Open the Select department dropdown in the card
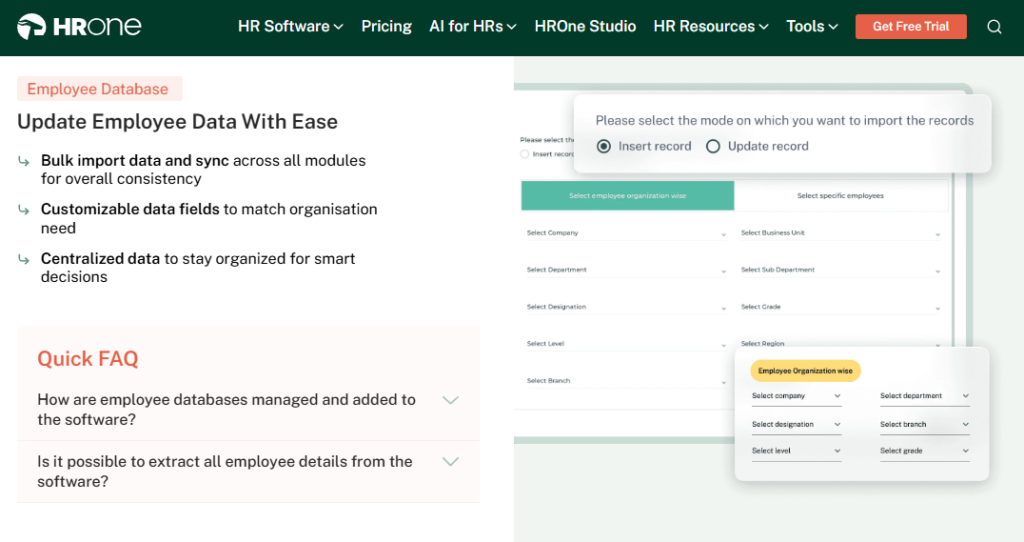This screenshot has width=1024, height=542. click(x=924, y=396)
